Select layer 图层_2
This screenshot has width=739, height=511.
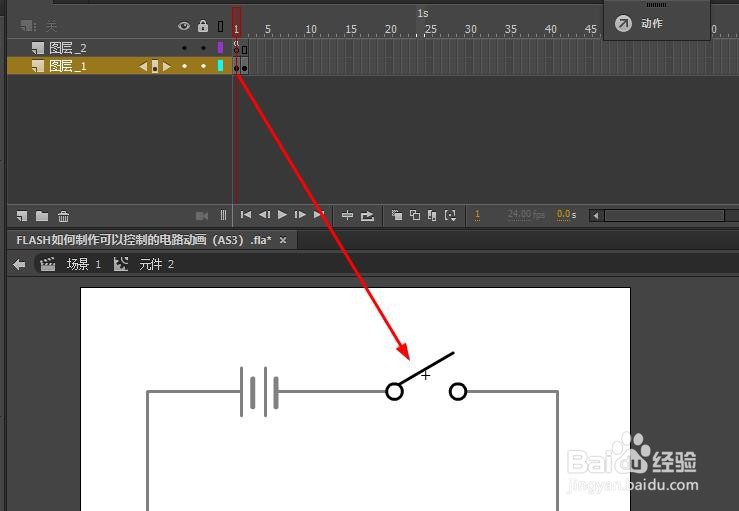click(68, 48)
